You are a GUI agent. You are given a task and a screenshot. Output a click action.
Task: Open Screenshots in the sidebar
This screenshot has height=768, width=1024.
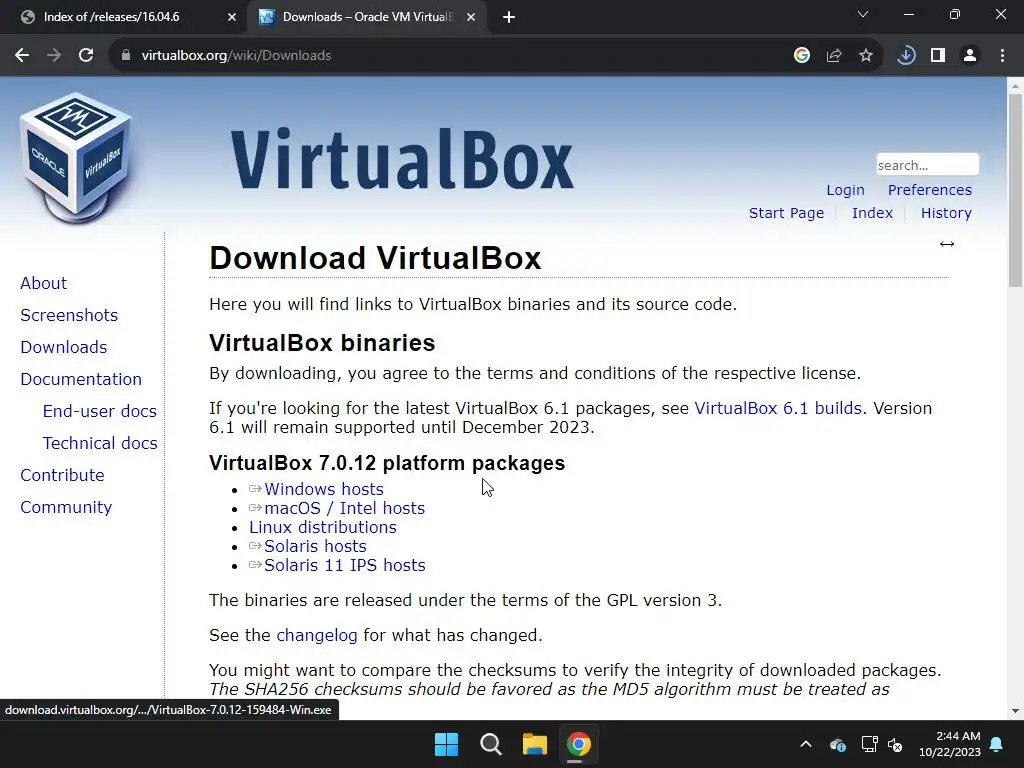tap(69, 315)
